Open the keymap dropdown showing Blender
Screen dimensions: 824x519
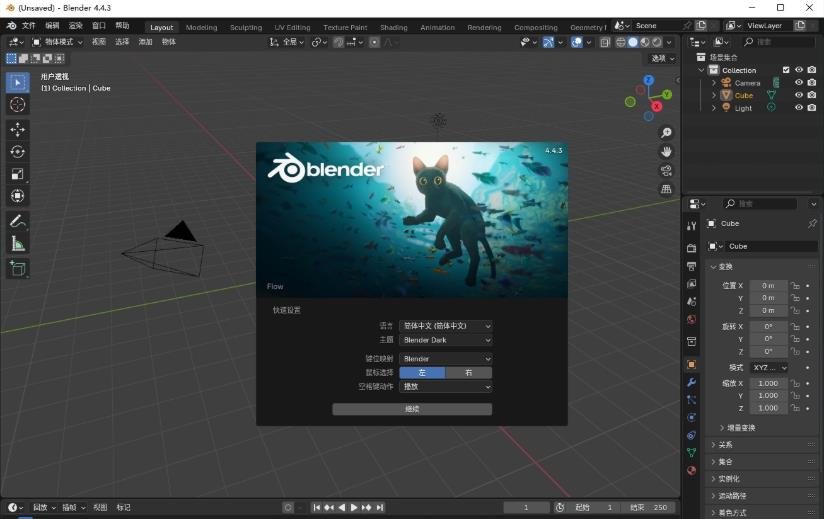point(446,359)
